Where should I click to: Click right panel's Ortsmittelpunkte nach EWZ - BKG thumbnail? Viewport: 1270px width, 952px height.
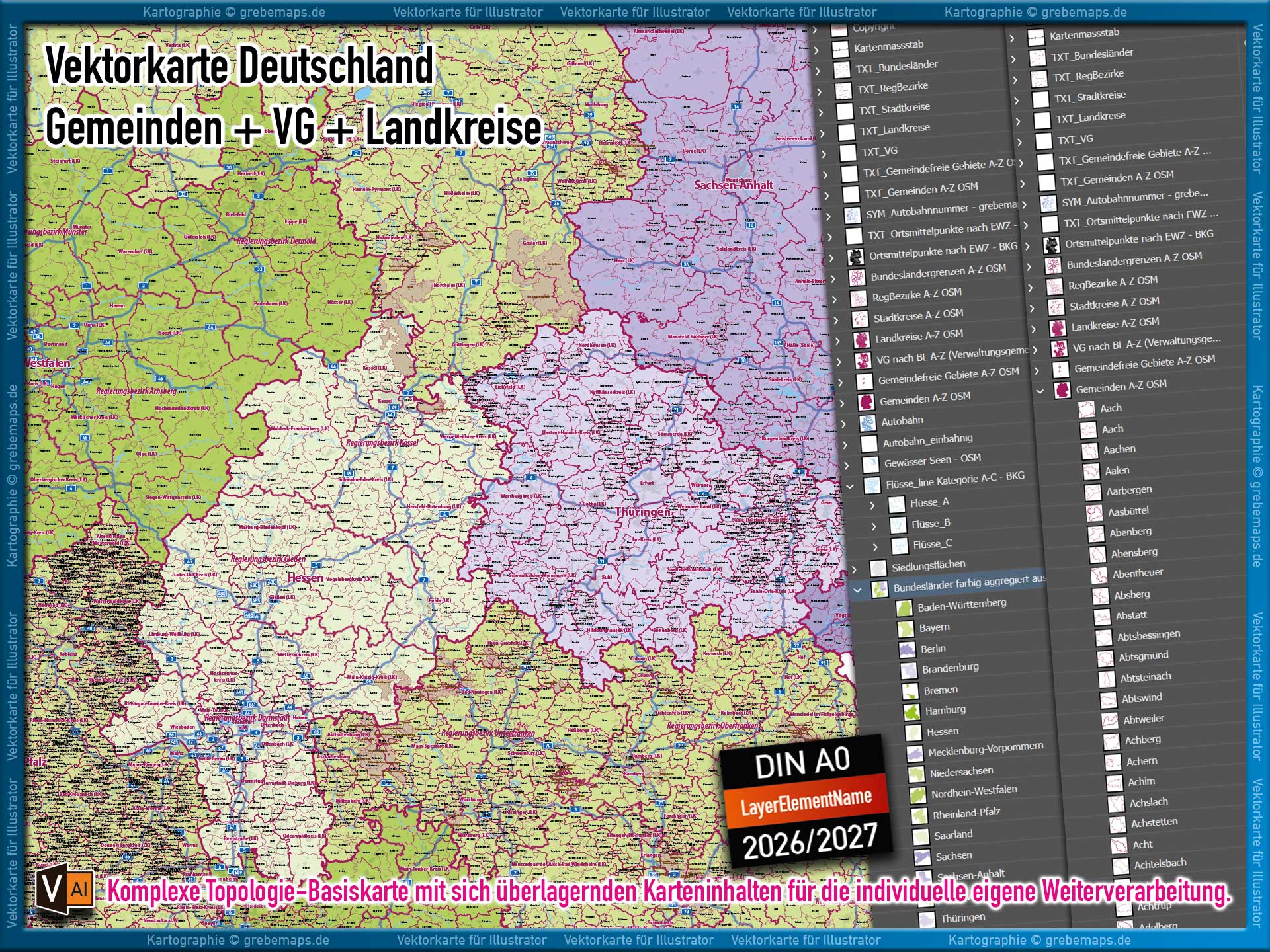[x=1051, y=245]
